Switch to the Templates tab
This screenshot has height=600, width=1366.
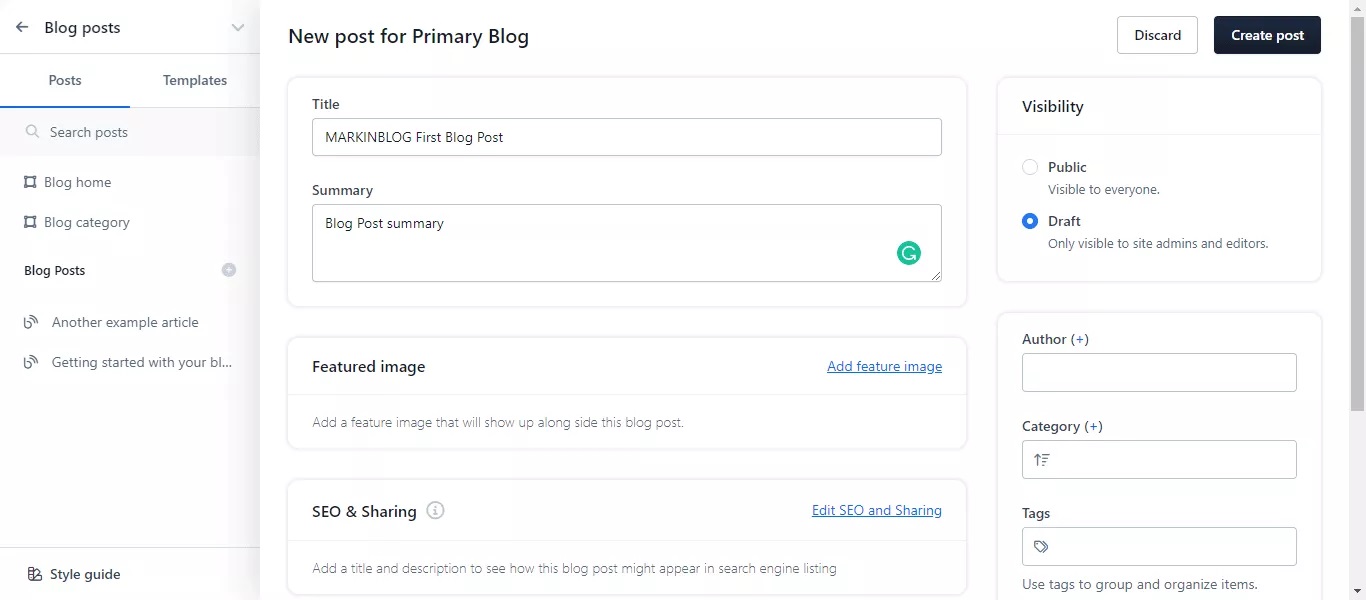[x=195, y=80]
